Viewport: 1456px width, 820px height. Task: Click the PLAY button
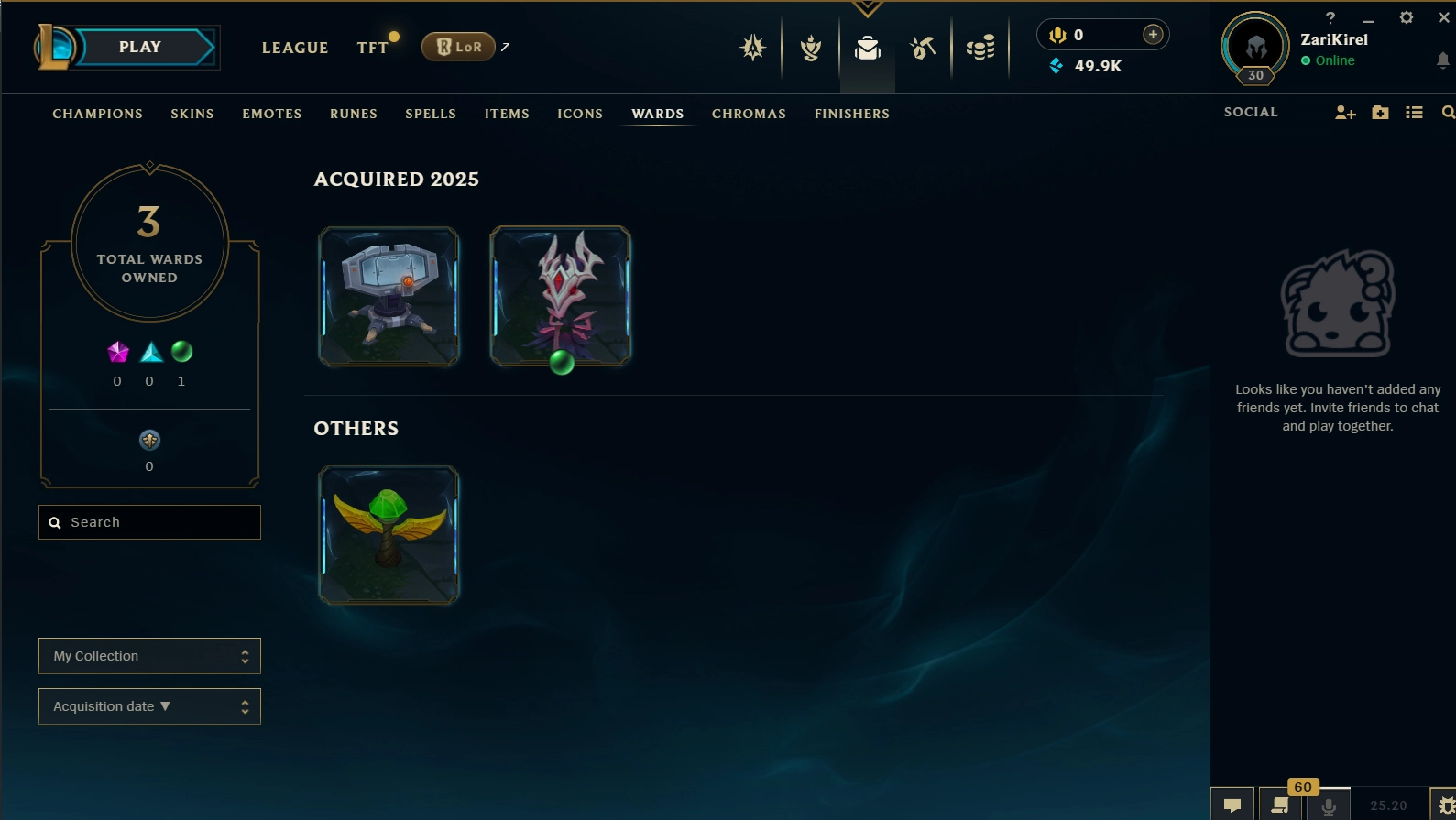(140, 48)
